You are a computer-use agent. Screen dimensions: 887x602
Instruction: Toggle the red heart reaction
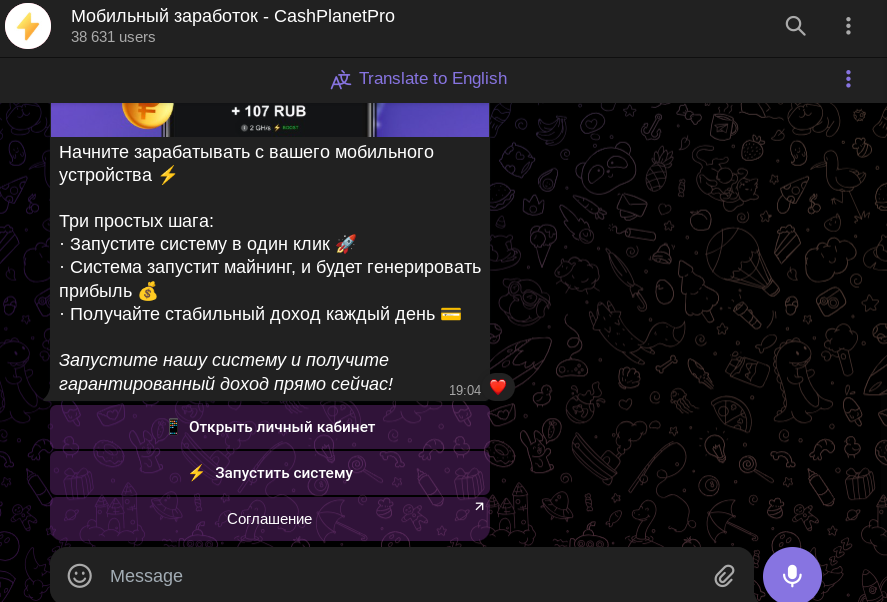click(498, 387)
